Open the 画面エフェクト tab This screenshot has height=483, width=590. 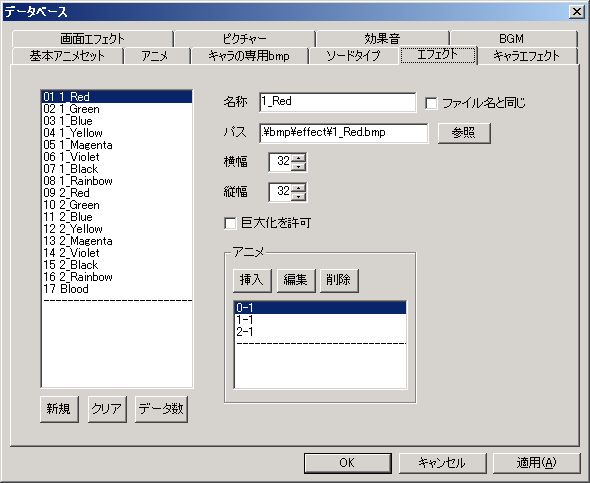92,39
